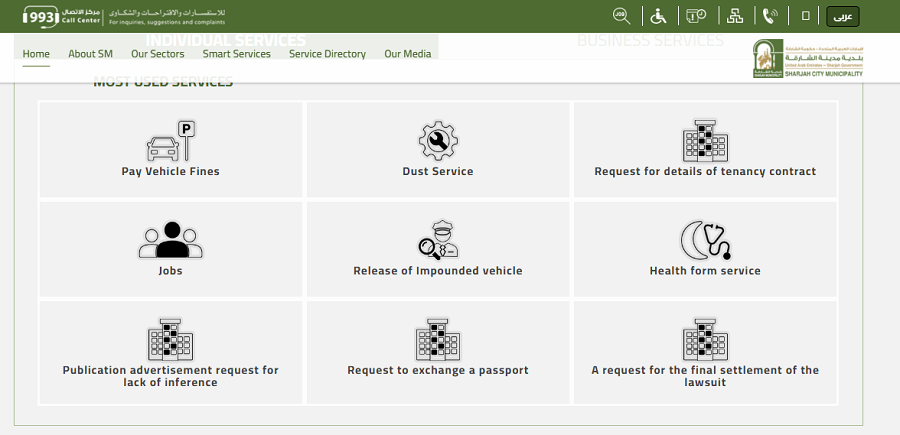
Task: Click the 993 Call Center logo
Action: [x=62, y=16]
